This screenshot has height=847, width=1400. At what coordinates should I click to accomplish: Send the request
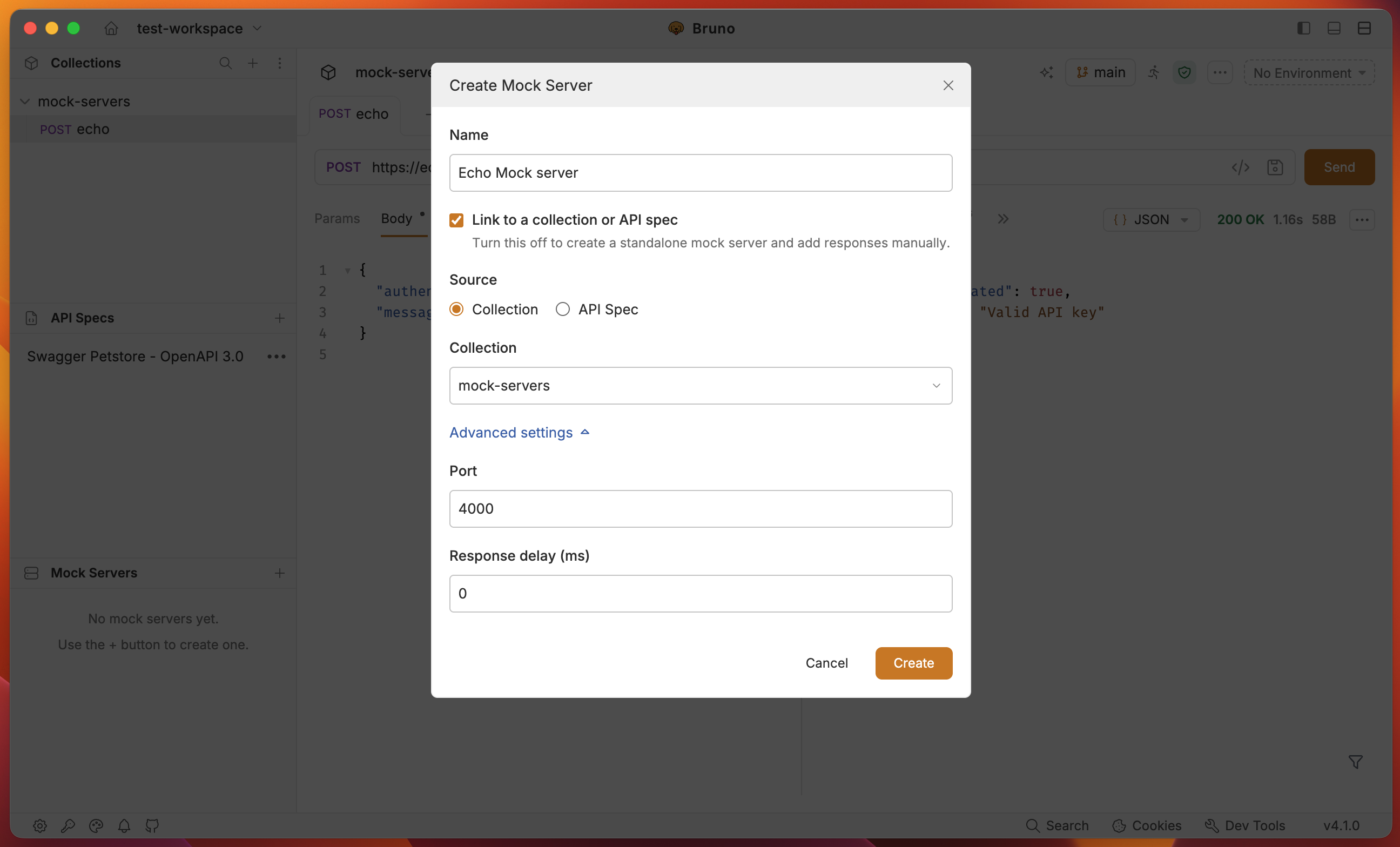[x=1339, y=167]
